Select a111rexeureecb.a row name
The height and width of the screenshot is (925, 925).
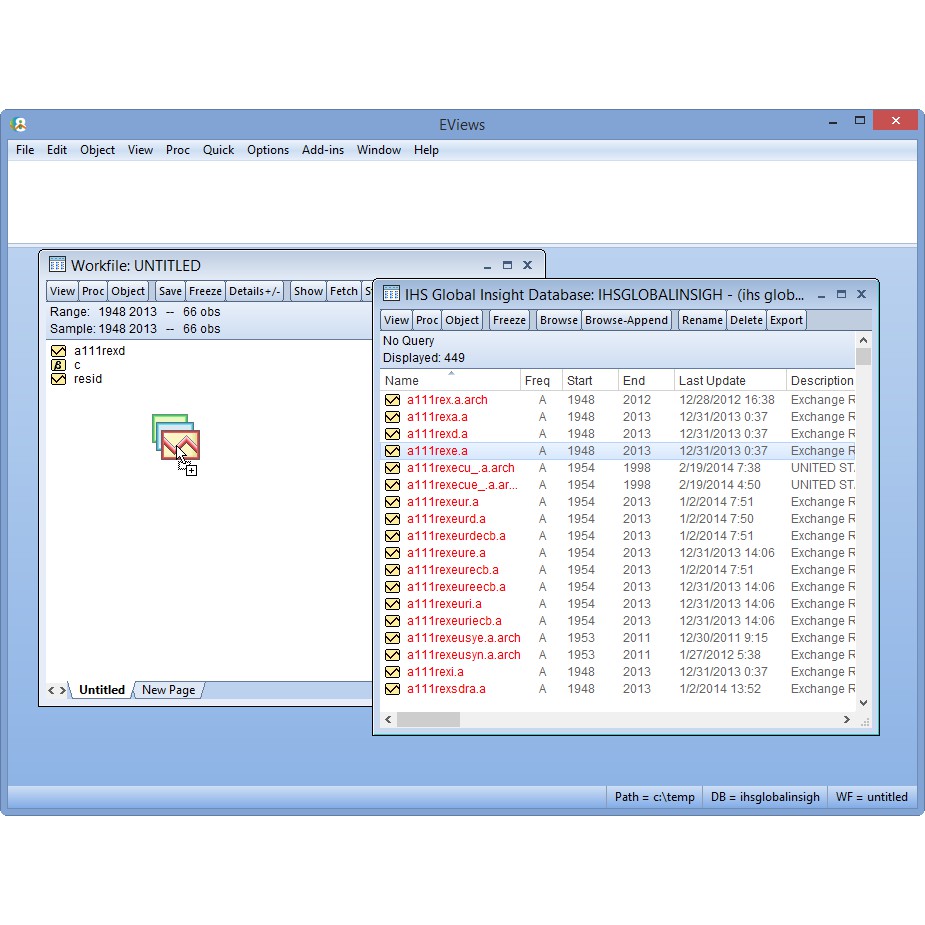[x=456, y=587]
